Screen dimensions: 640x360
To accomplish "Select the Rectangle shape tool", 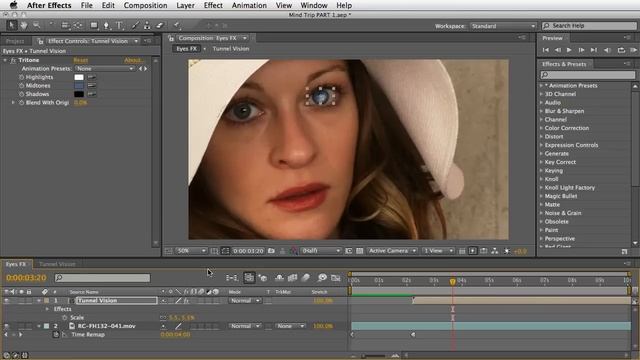I will pyautogui.click(x=94, y=25).
